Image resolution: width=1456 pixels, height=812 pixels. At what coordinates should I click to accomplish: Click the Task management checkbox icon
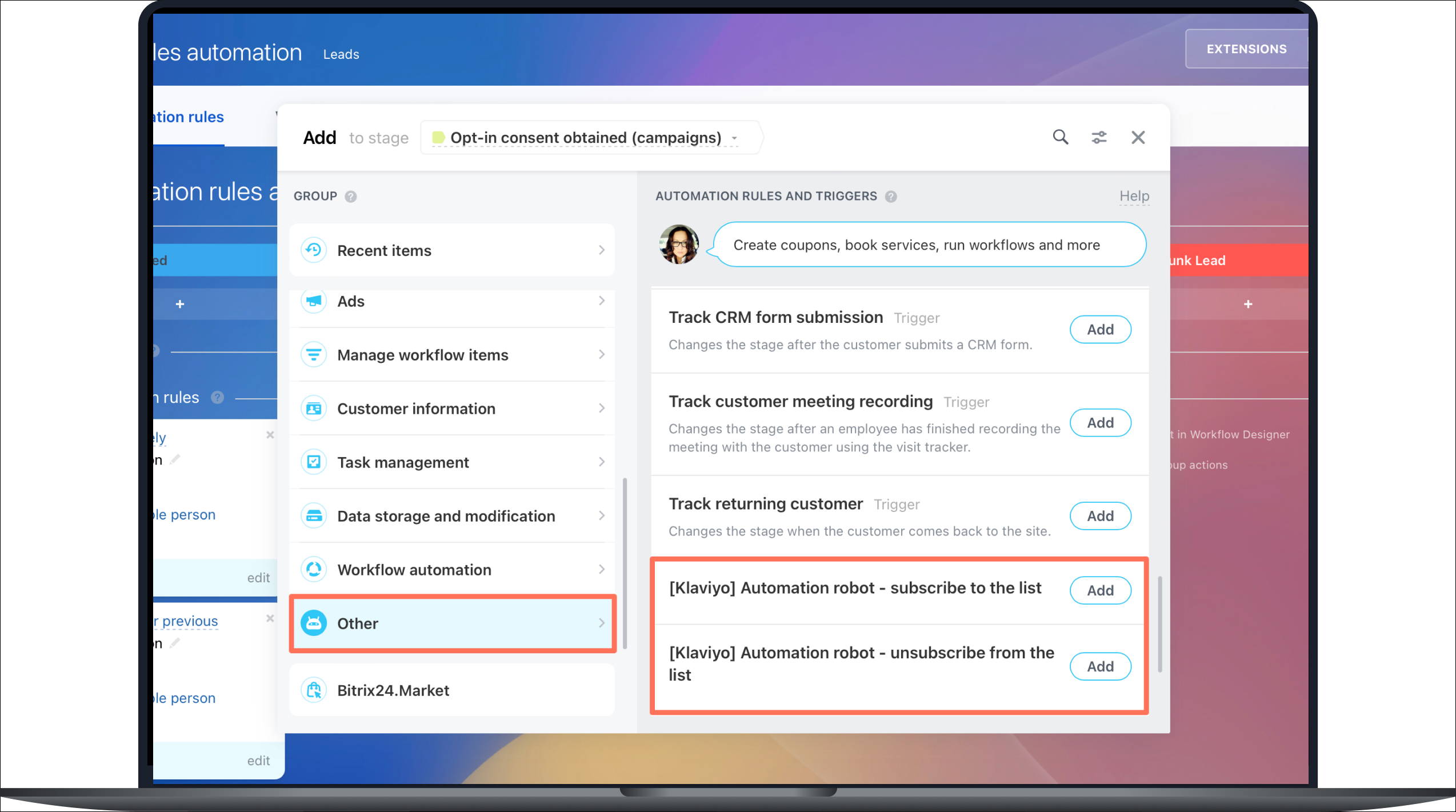(x=314, y=462)
